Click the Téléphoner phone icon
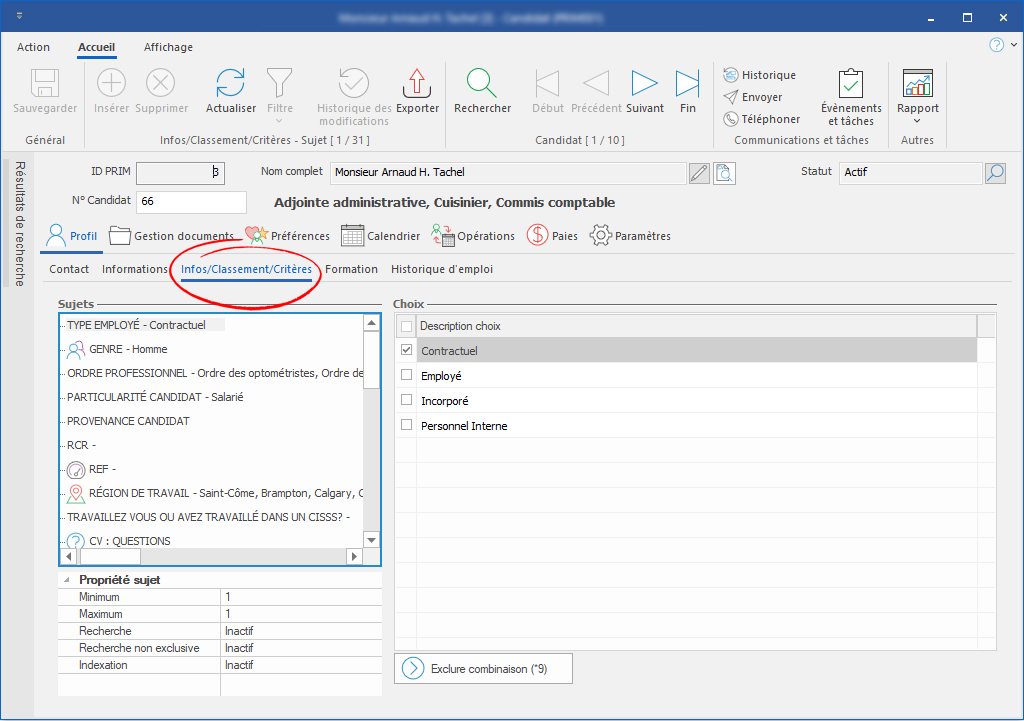Viewport: 1024px width, 721px height. [731, 119]
